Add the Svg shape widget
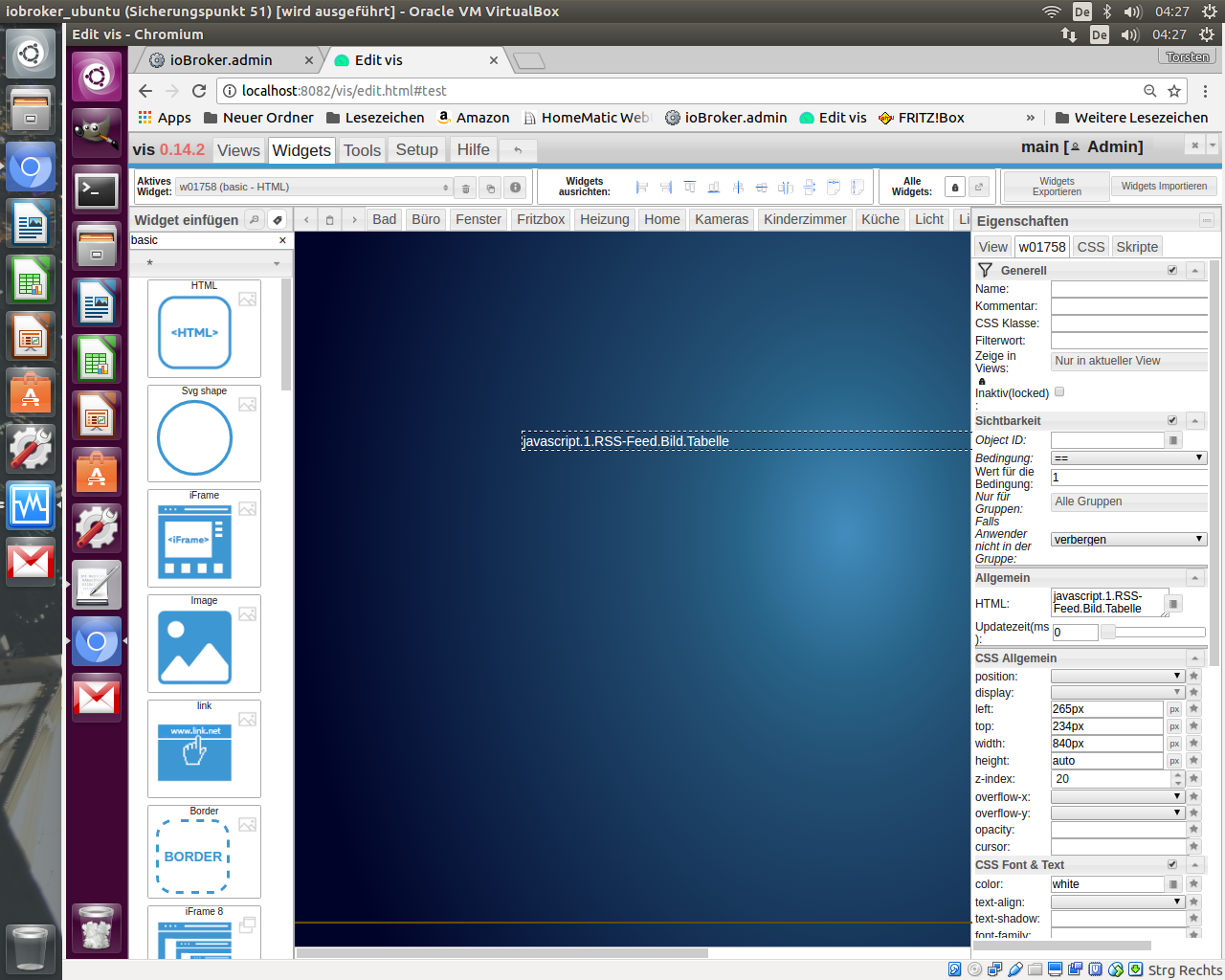The height and width of the screenshot is (980, 1225). (204, 434)
